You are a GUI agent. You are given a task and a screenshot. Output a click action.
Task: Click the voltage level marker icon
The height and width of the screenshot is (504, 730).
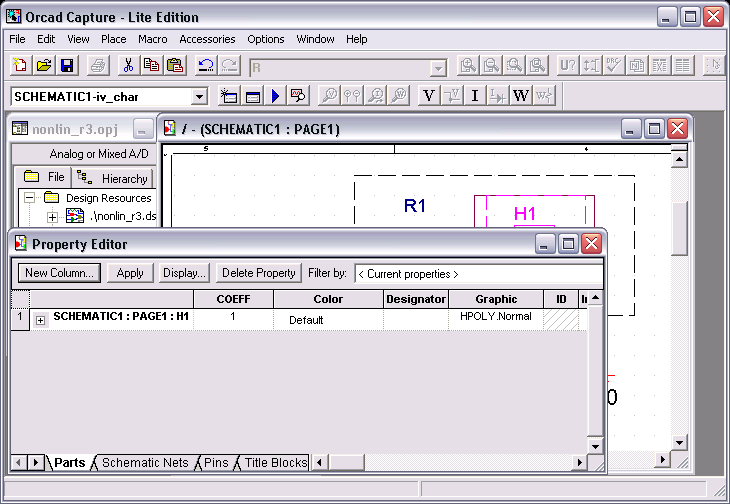(329, 96)
